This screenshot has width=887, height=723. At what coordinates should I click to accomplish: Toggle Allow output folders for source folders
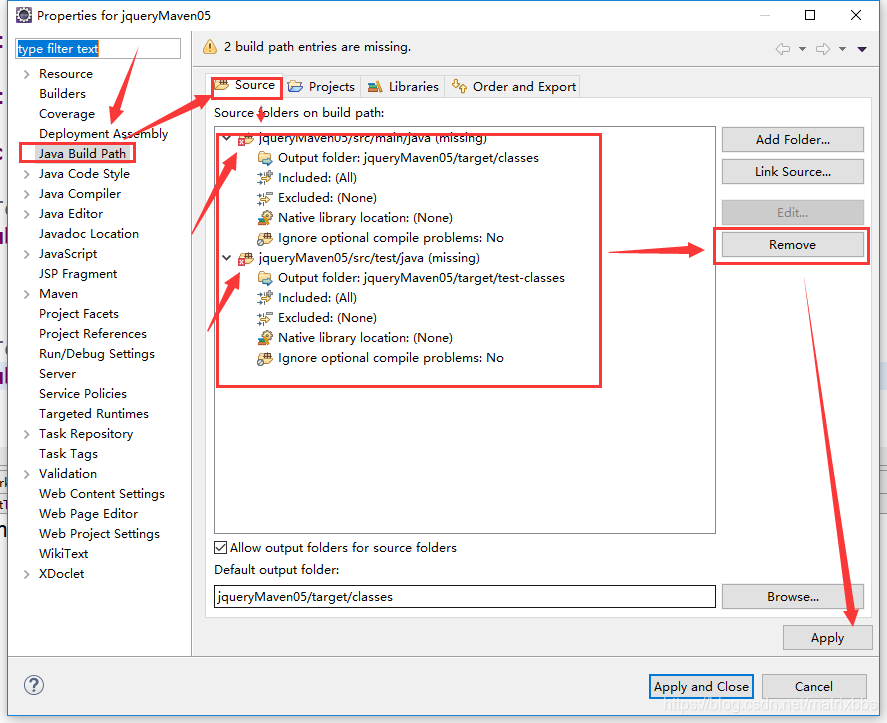point(221,548)
